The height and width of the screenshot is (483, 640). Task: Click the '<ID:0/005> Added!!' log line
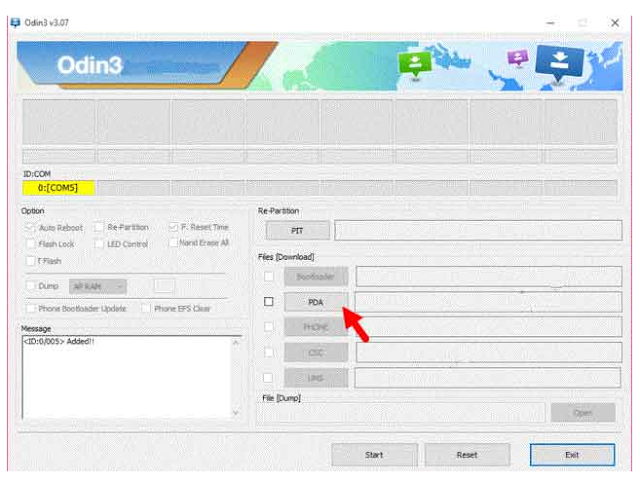coord(59,341)
